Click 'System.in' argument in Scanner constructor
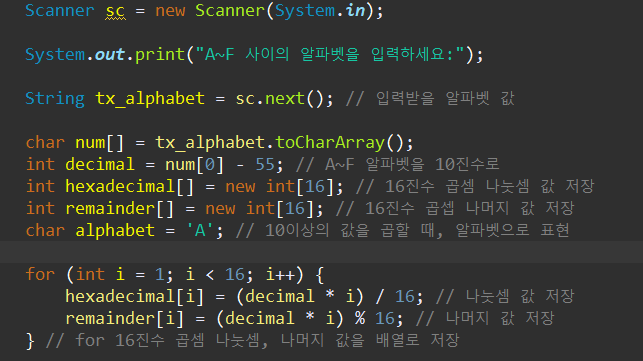643x361 pixels. pos(320,10)
